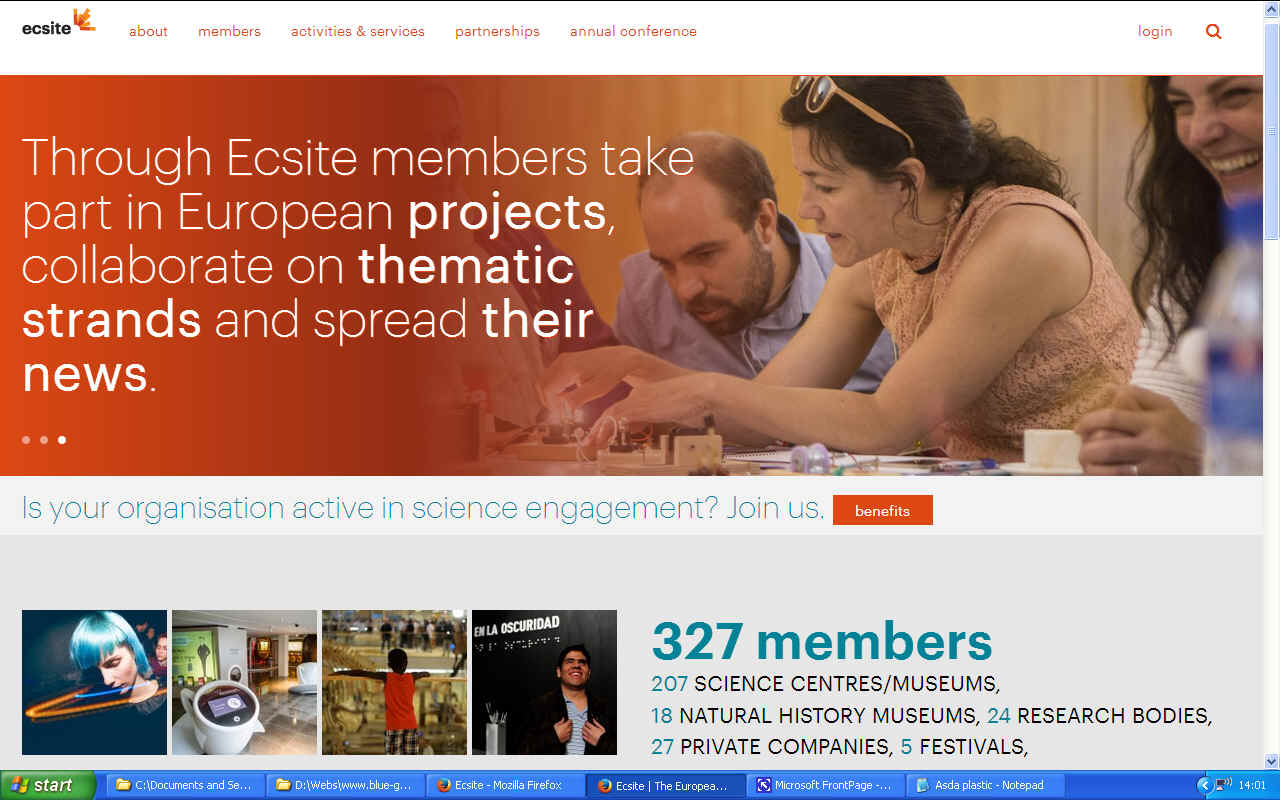Open the about menu
Screen dimensions: 1280x800
148,31
